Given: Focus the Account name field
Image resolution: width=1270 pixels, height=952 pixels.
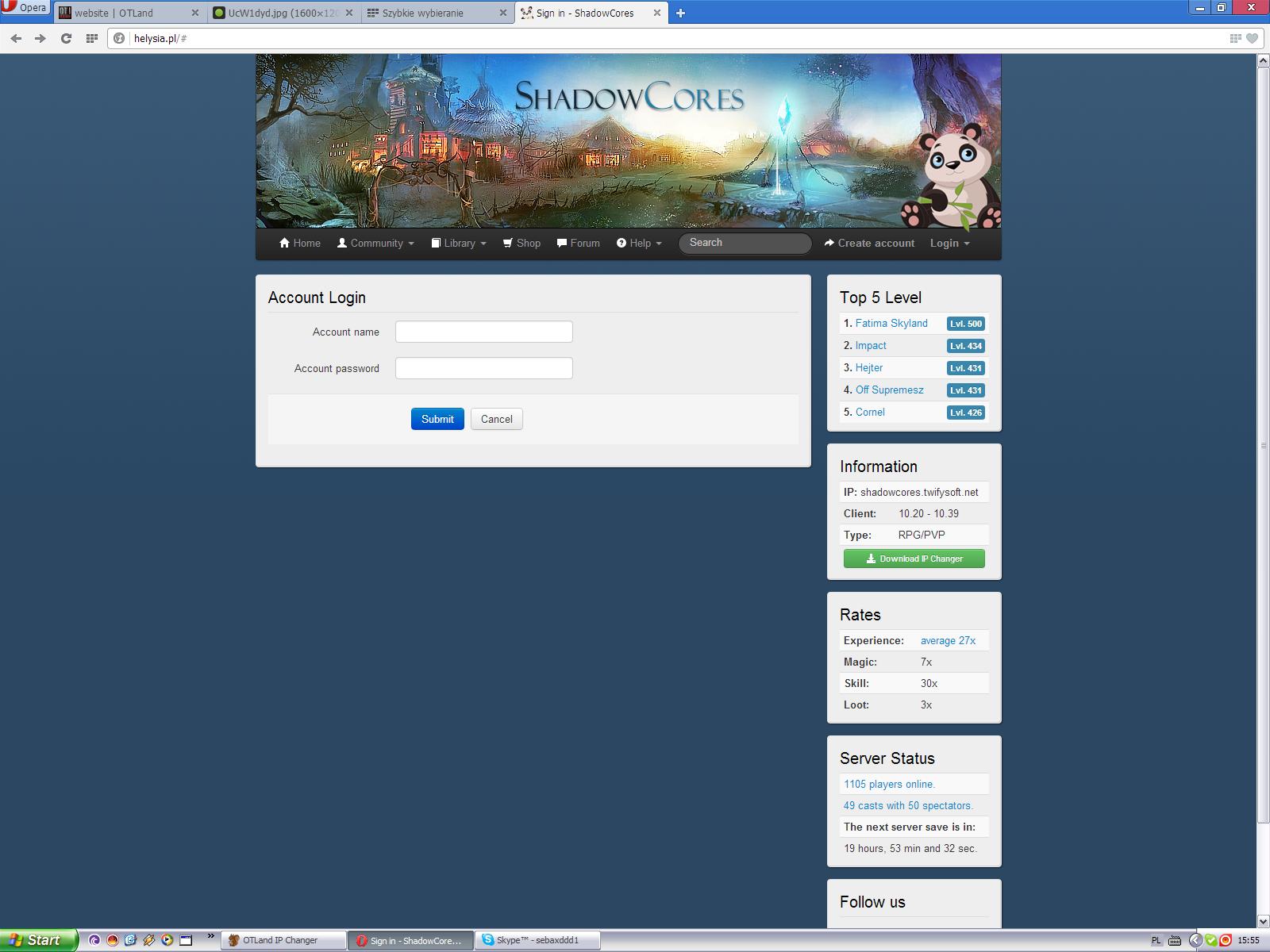Looking at the screenshot, I should pyautogui.click(x=484, y=332).
